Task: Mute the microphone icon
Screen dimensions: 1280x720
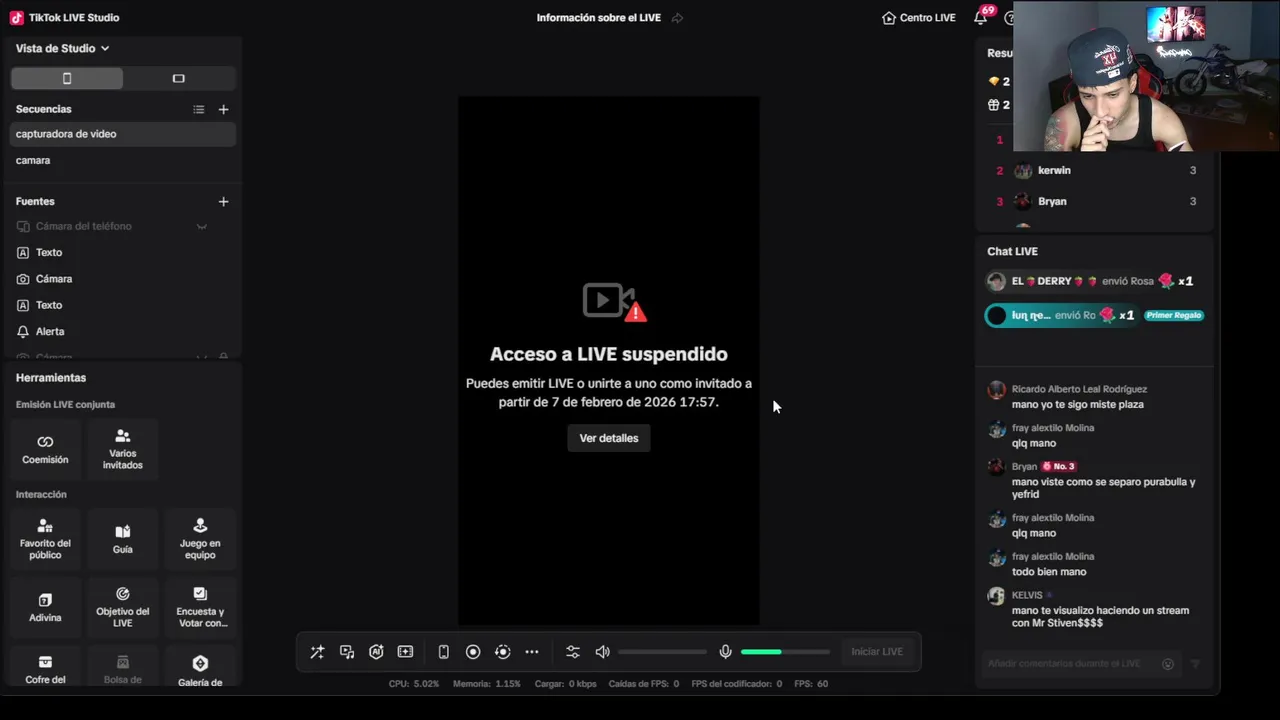Action: 726,652
